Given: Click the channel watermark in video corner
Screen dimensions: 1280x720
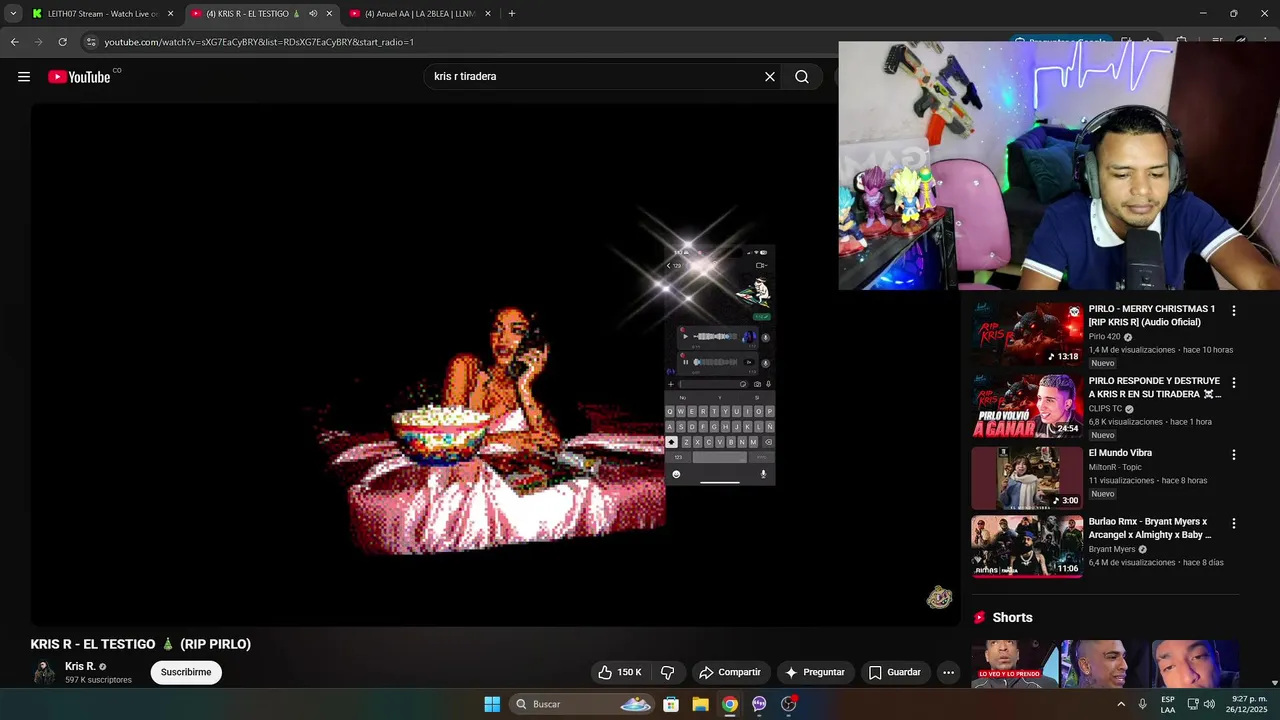Looking at the screenshot, I should point(939,598).
